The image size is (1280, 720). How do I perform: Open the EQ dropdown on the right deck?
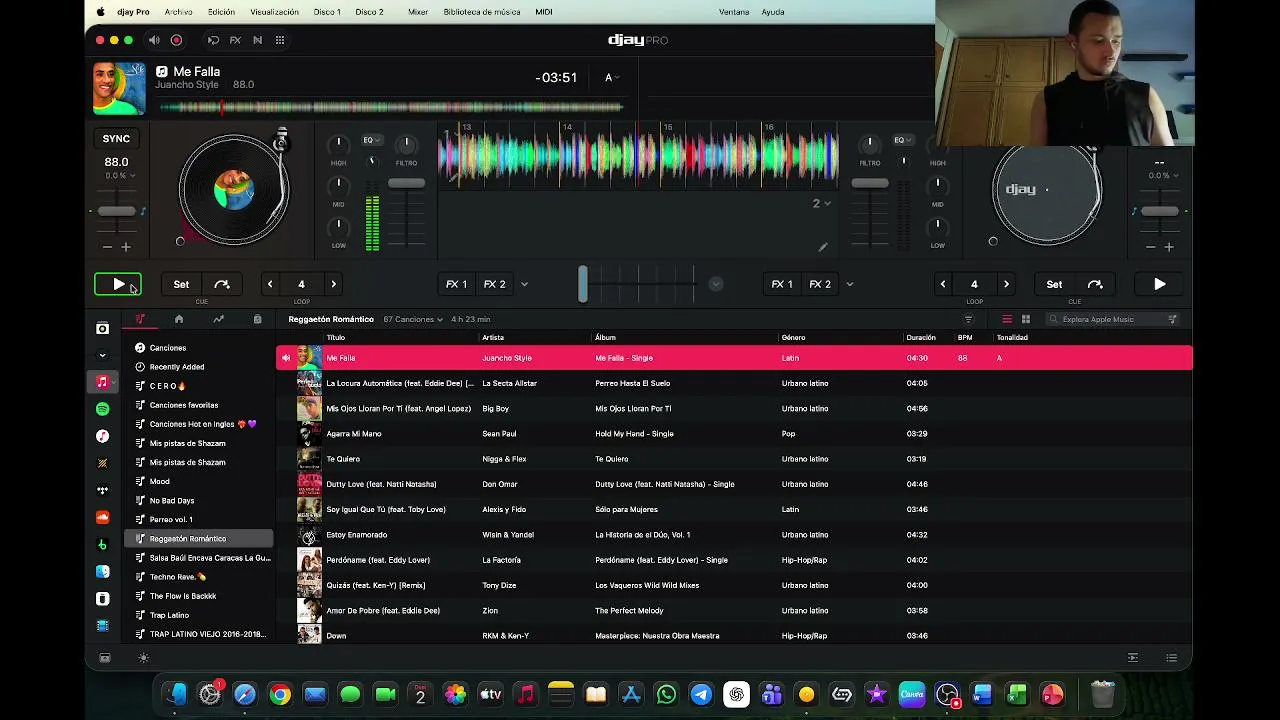903,140
